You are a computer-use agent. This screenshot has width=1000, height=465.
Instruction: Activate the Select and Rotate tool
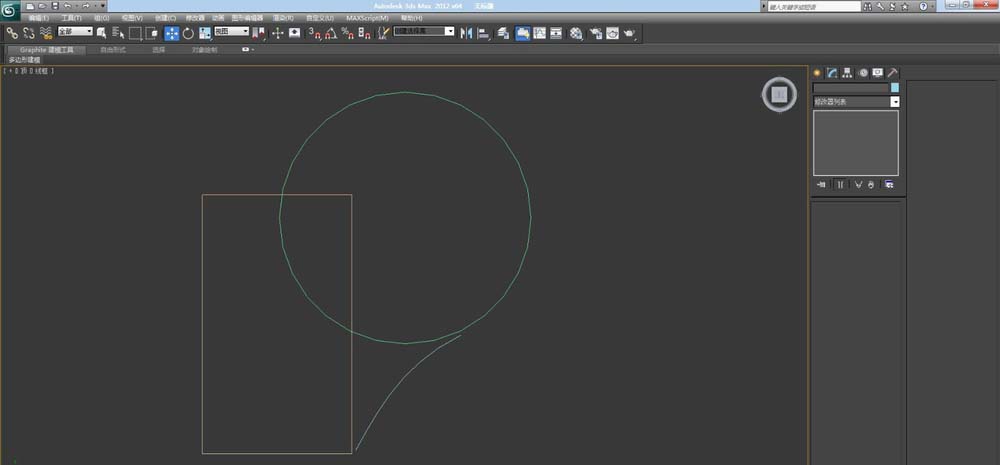click(x=188, y=33)
